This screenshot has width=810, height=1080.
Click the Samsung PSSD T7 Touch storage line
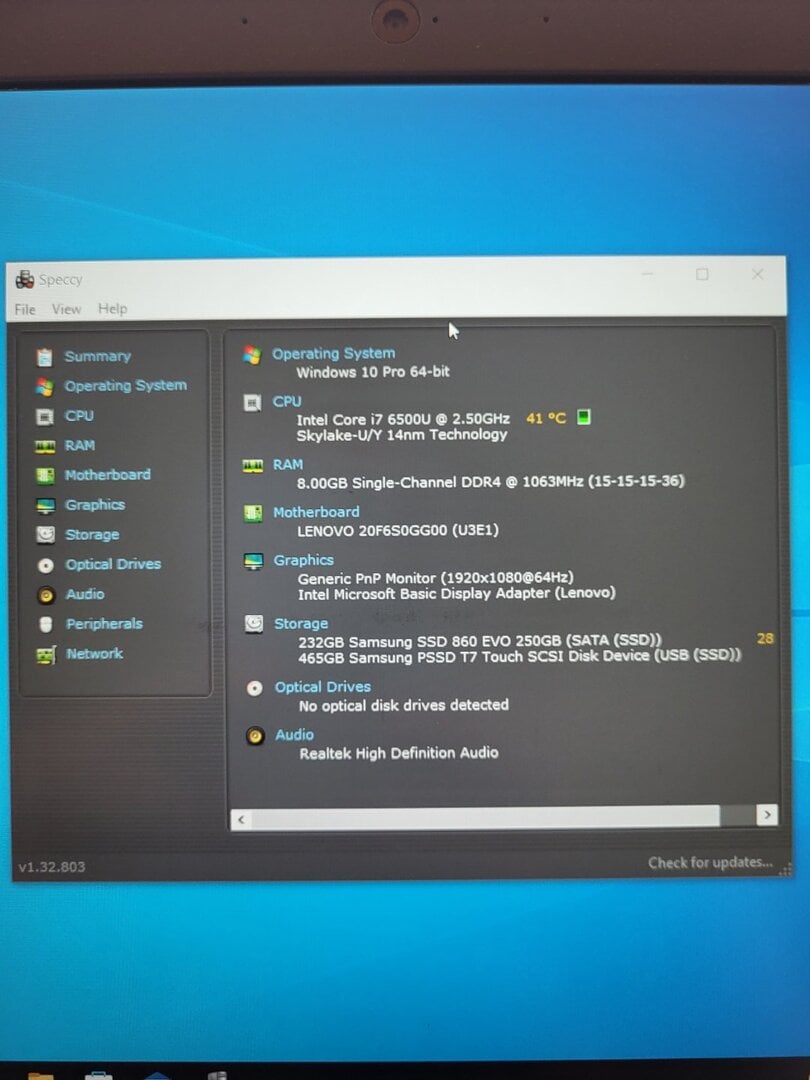click(x=520, y=656)
